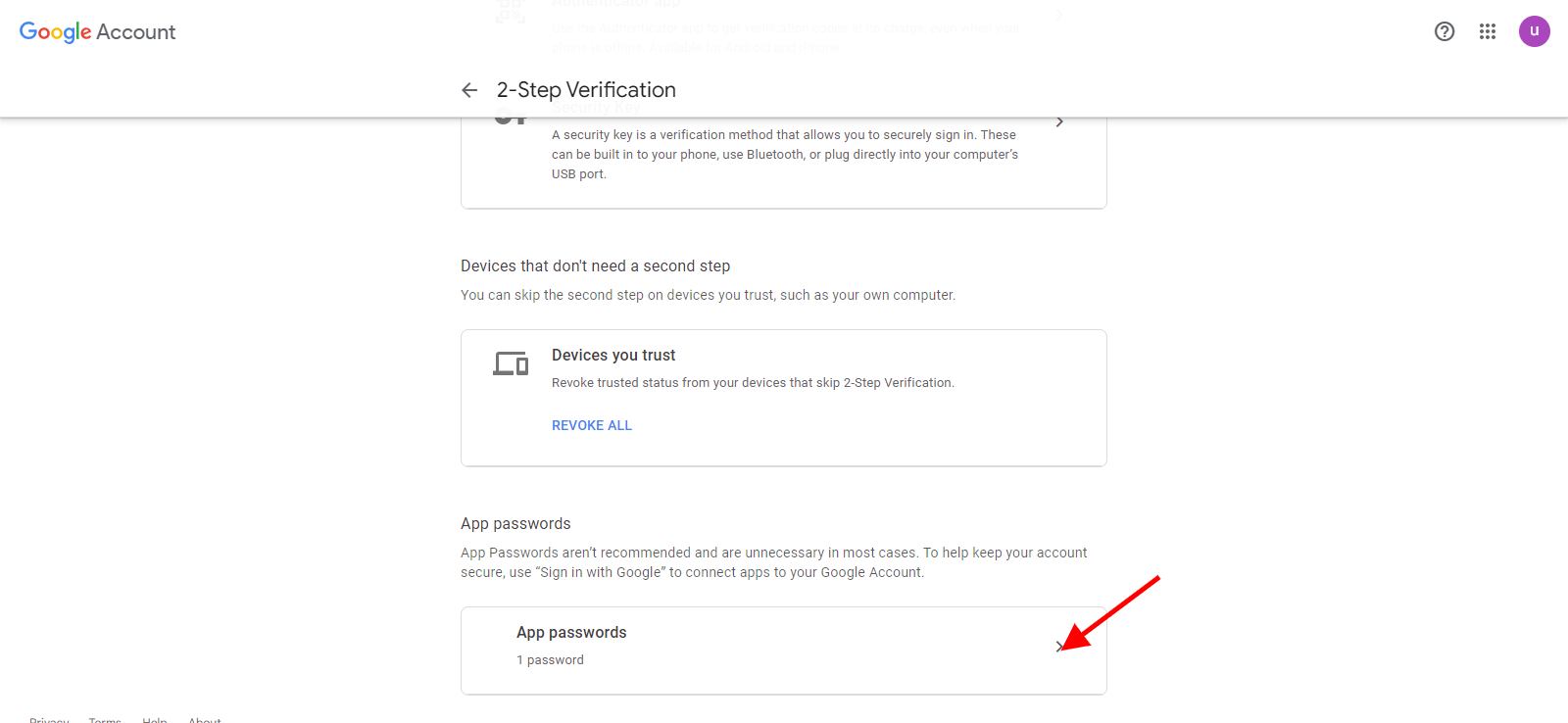Expand the faded Authenticator app chevron
Viewport: 1568px width, 723px height.
[1059, 15]
